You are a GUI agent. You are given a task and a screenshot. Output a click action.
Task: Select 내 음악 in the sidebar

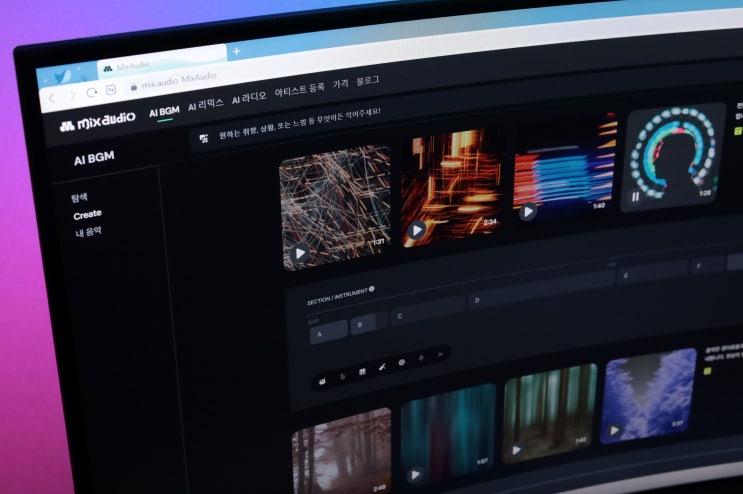pos(88,232)
